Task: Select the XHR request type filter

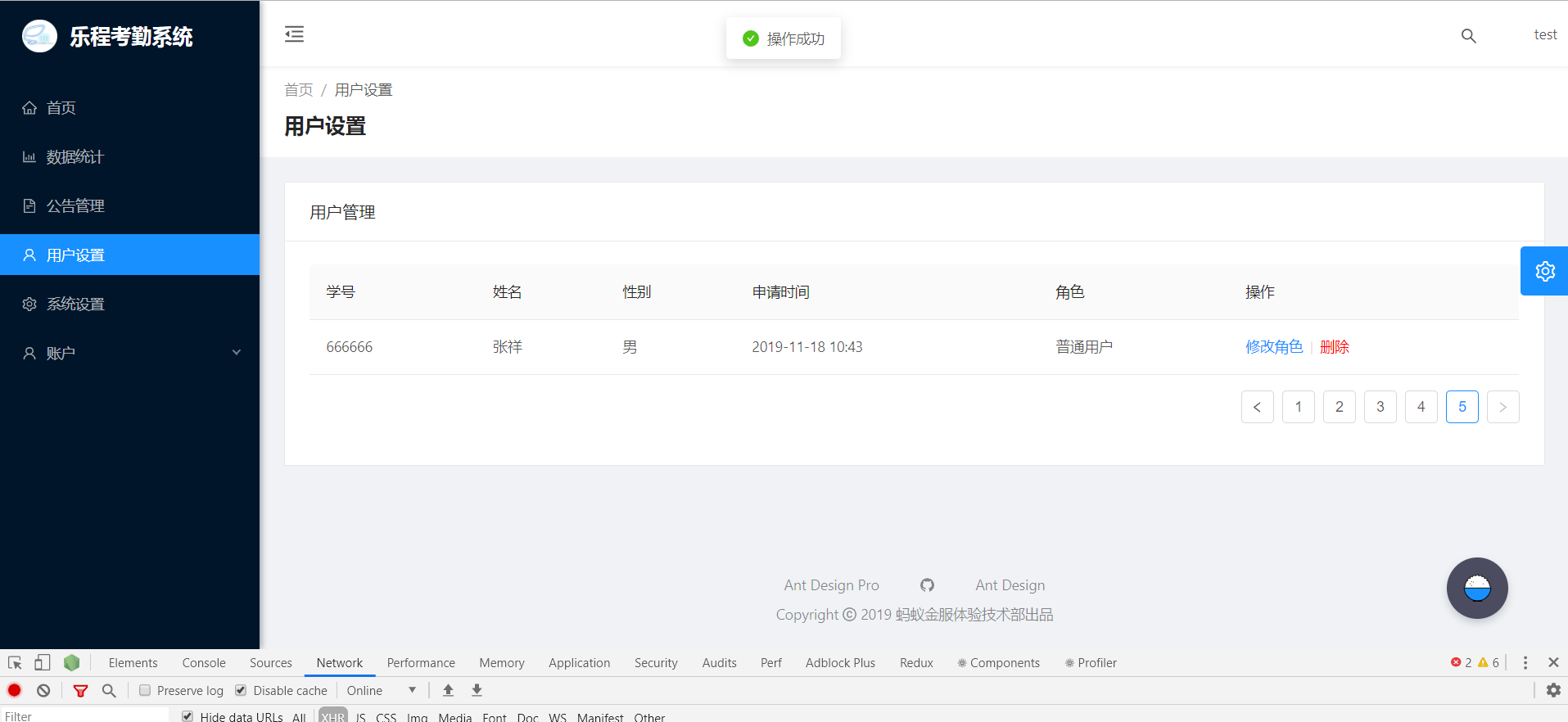Action: [x=333, y=716]
